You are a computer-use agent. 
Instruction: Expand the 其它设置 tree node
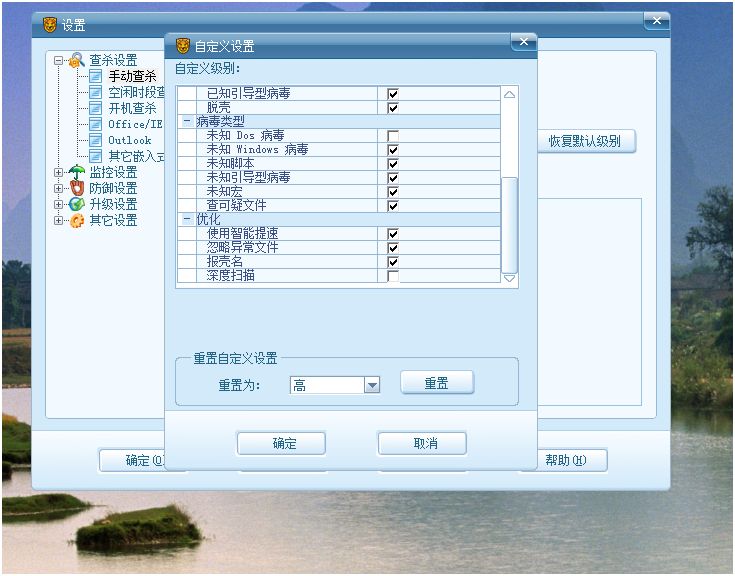tap(58, 220)
